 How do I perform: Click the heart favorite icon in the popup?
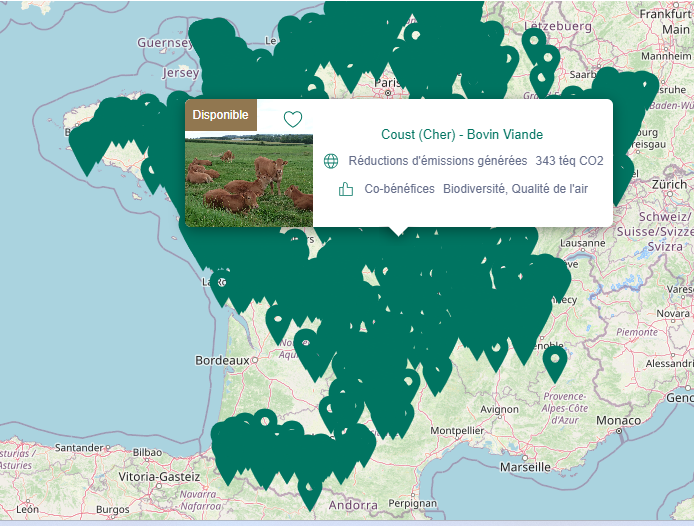click(x=293, y=119)
